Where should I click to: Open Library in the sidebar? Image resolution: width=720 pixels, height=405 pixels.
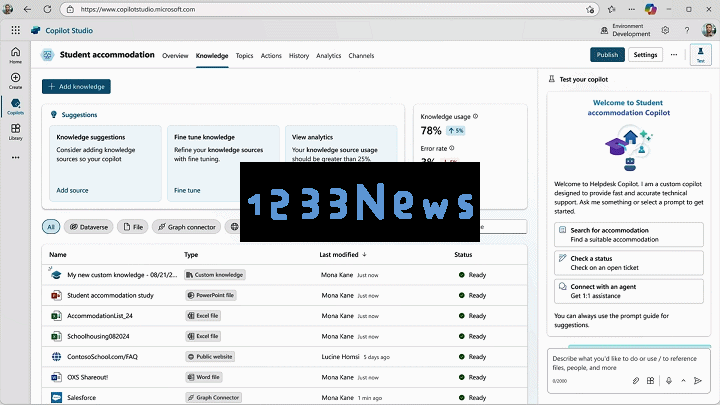(x=16, y=131)
